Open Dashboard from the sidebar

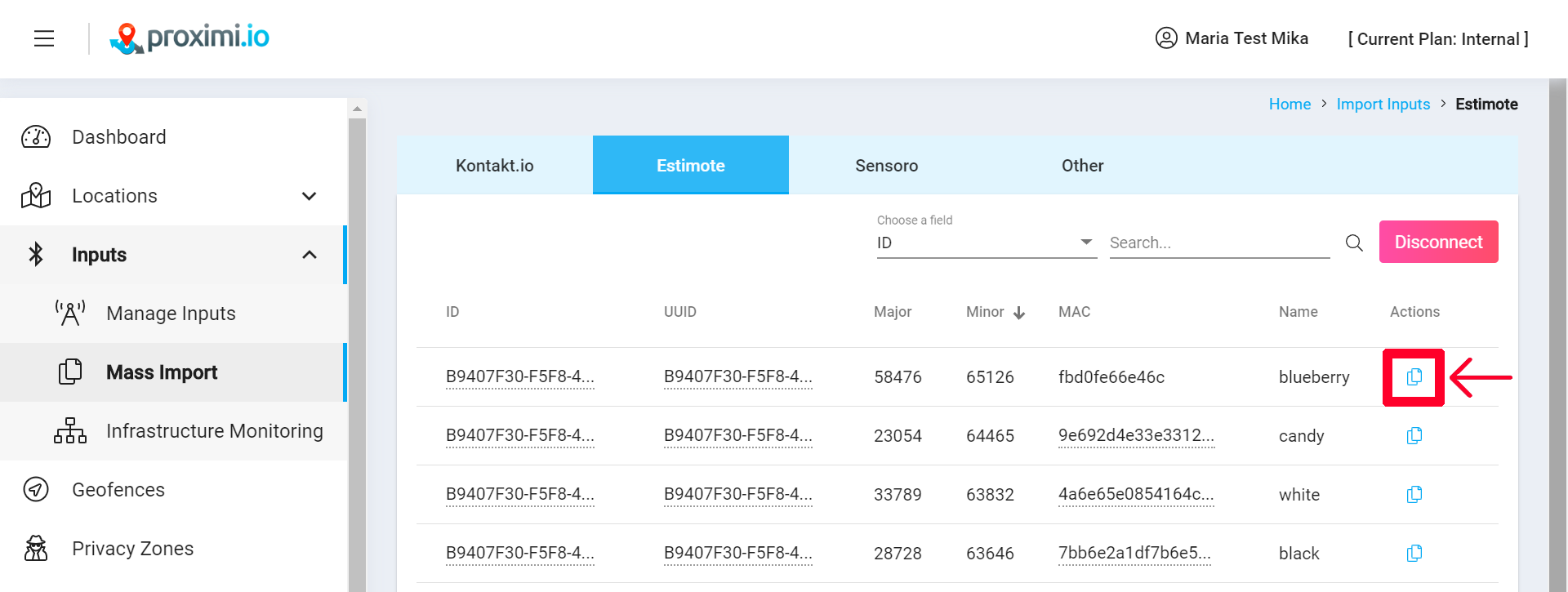point(173,137)
